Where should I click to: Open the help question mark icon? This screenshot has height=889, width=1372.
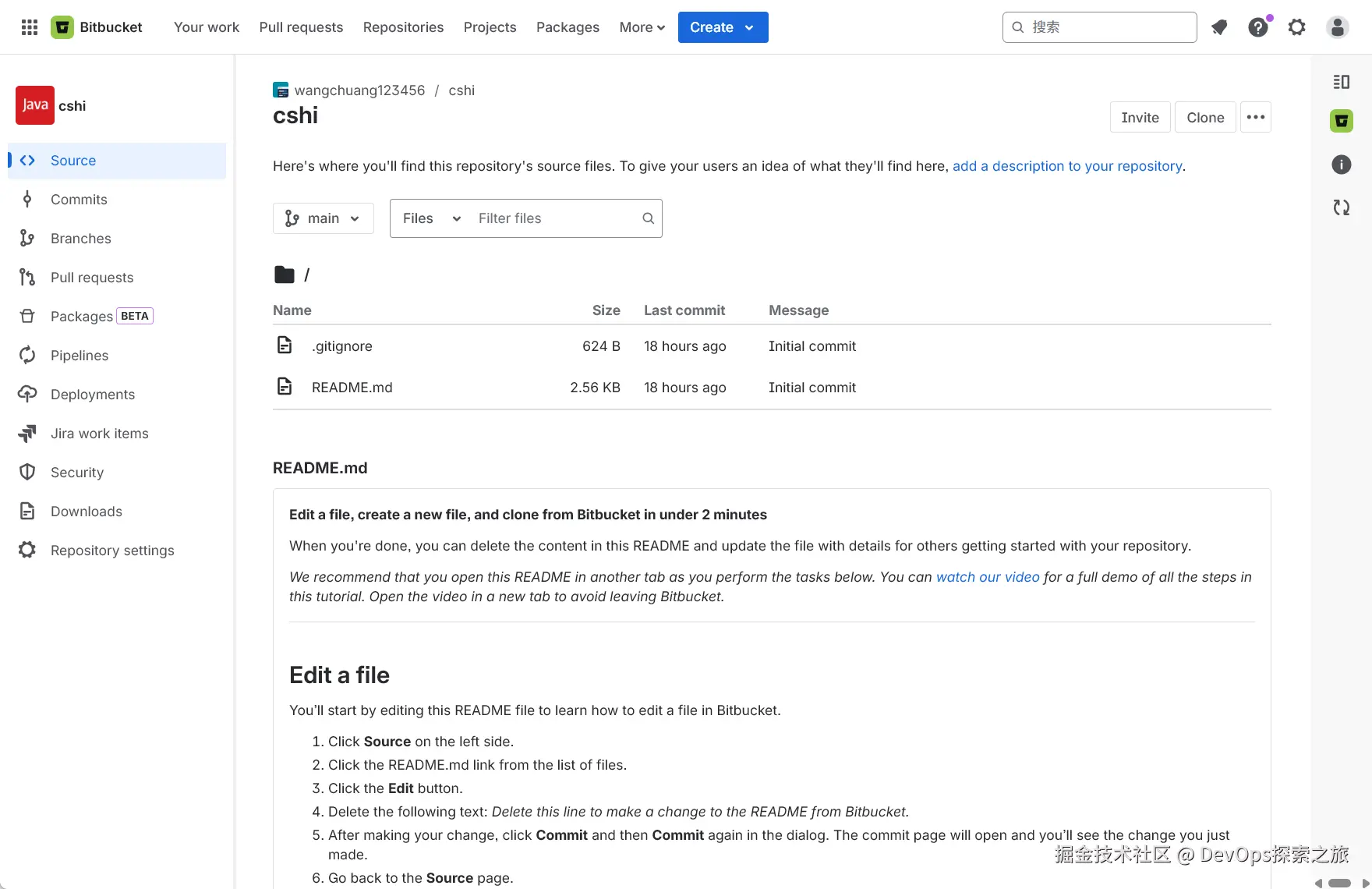click(1257, 27)
